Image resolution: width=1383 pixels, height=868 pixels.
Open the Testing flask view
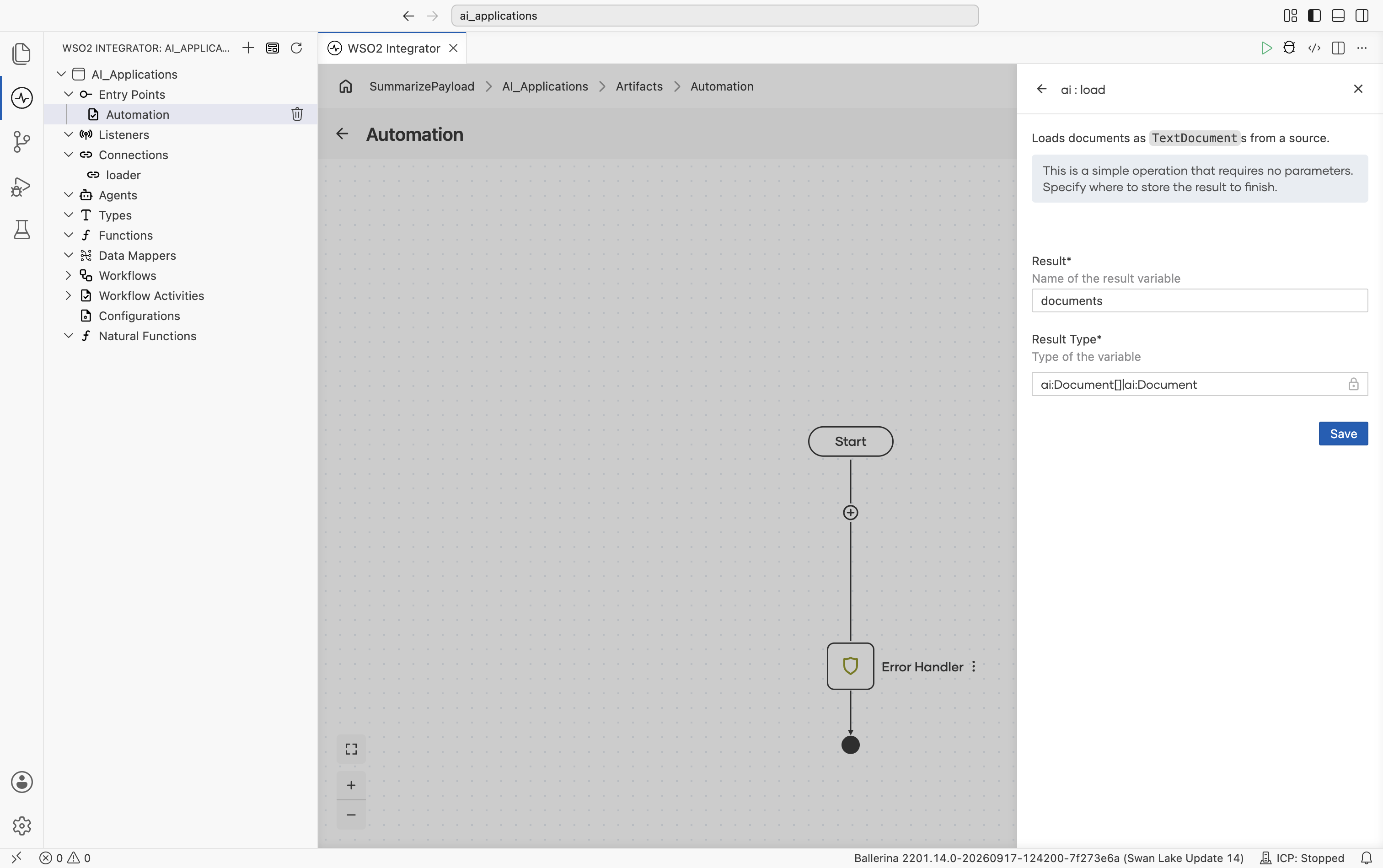click(x=22, y=230)
